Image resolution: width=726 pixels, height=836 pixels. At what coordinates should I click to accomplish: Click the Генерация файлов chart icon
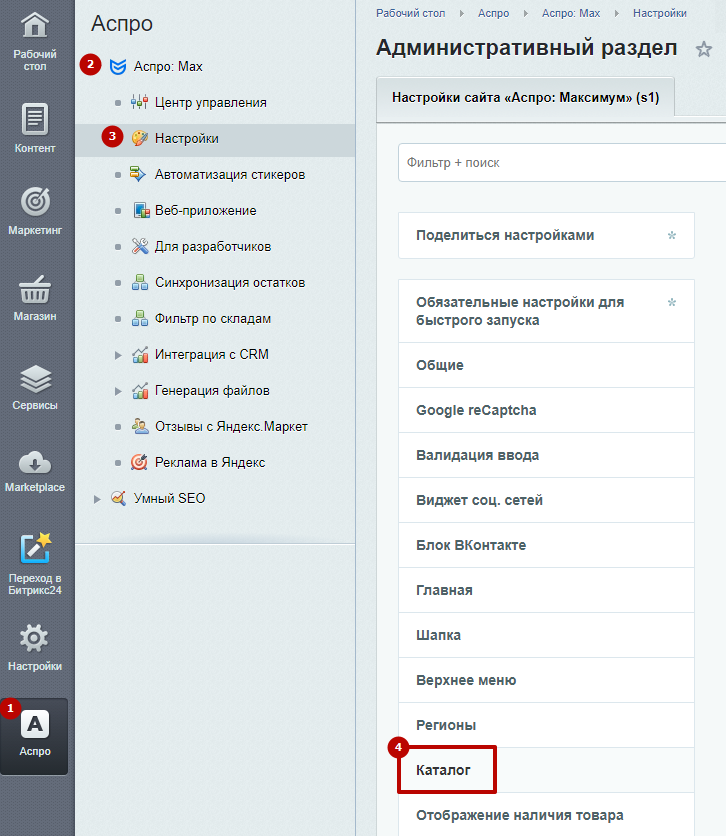pyautogui.click(x=140, y=391)
